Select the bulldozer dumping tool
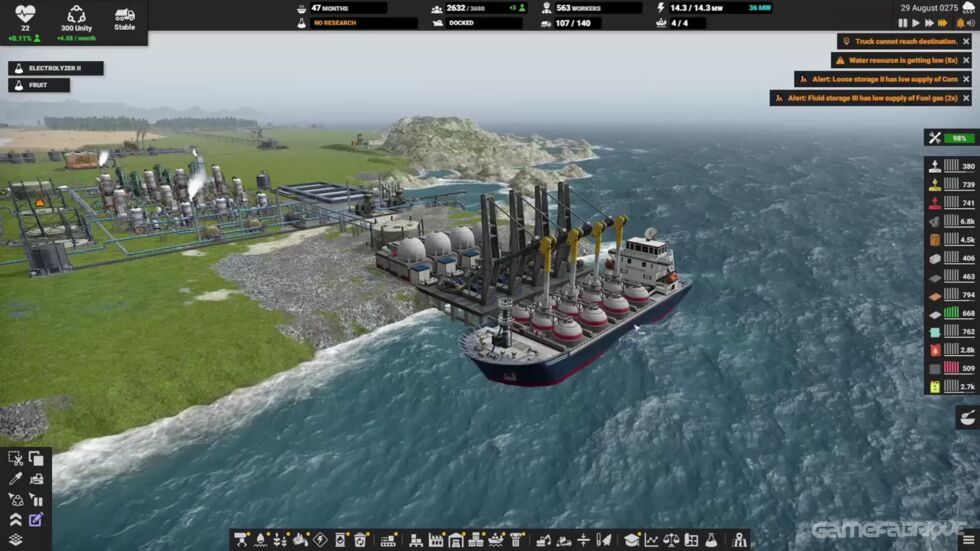Image resolution: width=980 pixels, height=551 pixels. pyautogui.click(x=564, y=540)
